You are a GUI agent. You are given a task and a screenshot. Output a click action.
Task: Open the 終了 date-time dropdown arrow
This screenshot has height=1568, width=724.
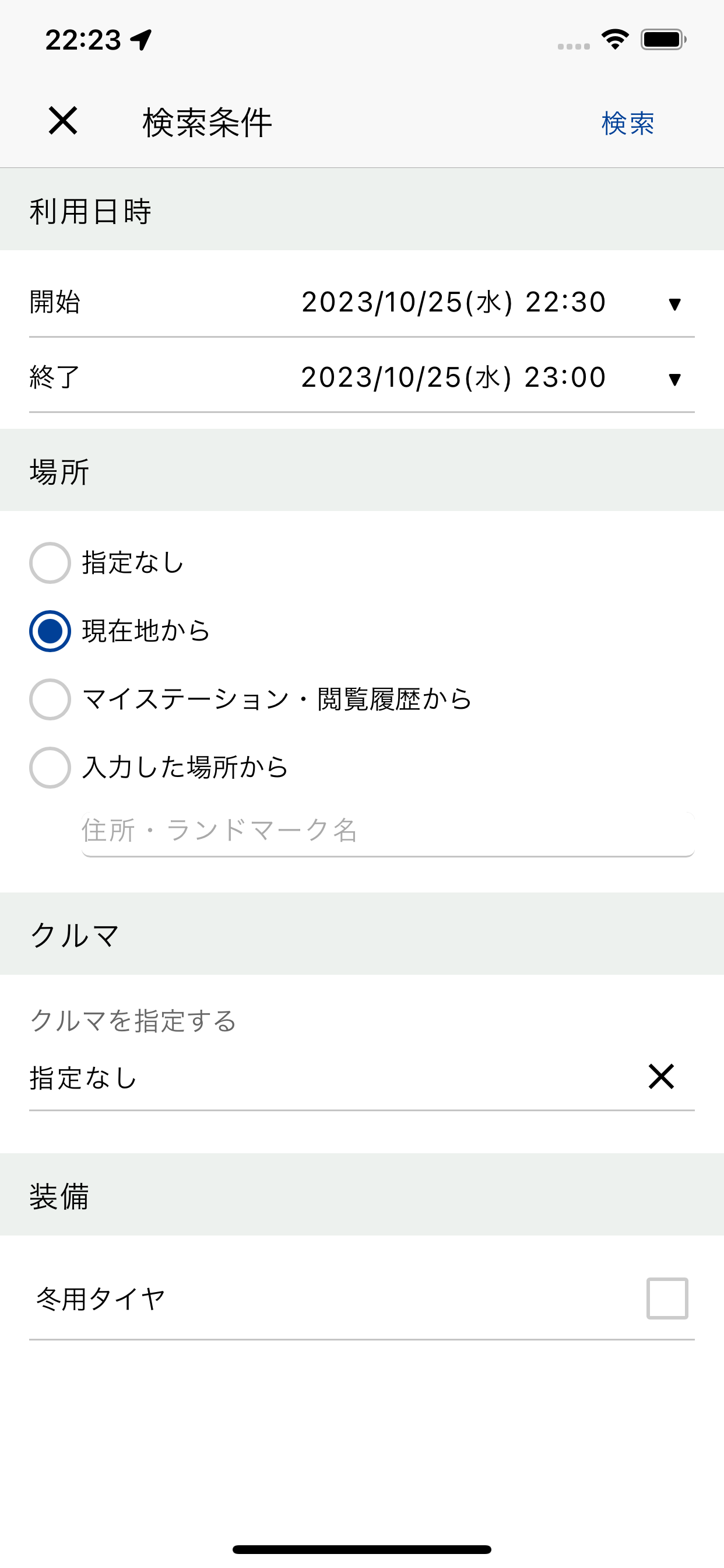[x=674, y=379]
